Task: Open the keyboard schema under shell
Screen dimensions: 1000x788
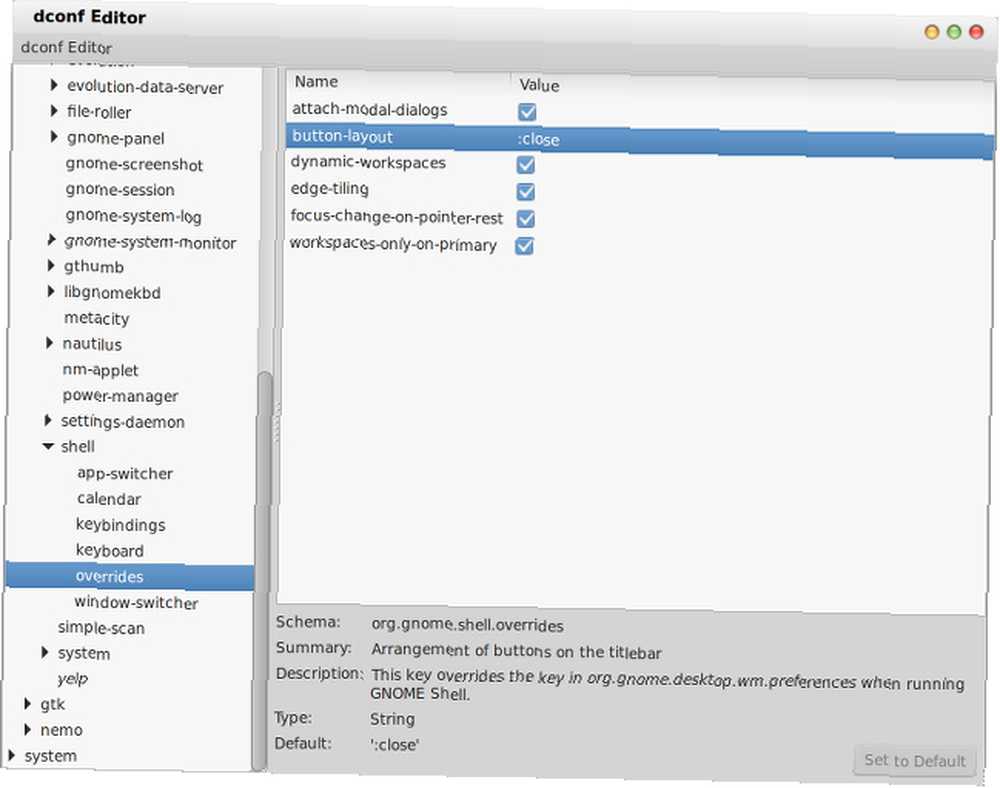Action: 110,551
